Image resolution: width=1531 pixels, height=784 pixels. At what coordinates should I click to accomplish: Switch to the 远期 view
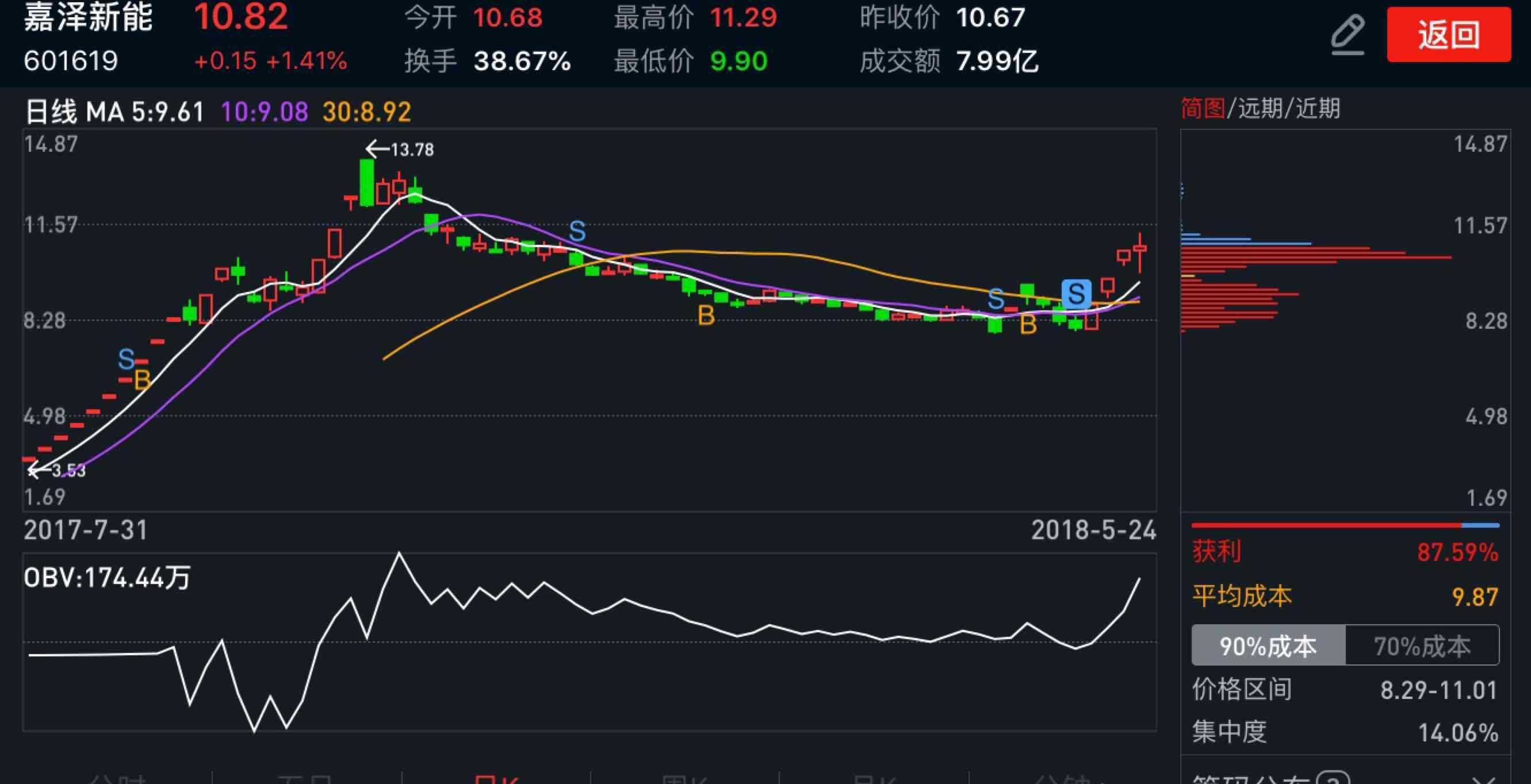1260,109
